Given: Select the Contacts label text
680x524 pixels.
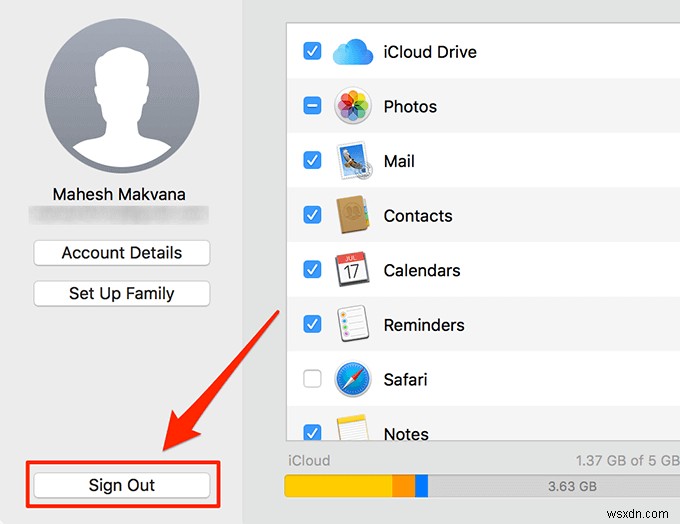Looking at the screenshot, I should pos(418,216).
